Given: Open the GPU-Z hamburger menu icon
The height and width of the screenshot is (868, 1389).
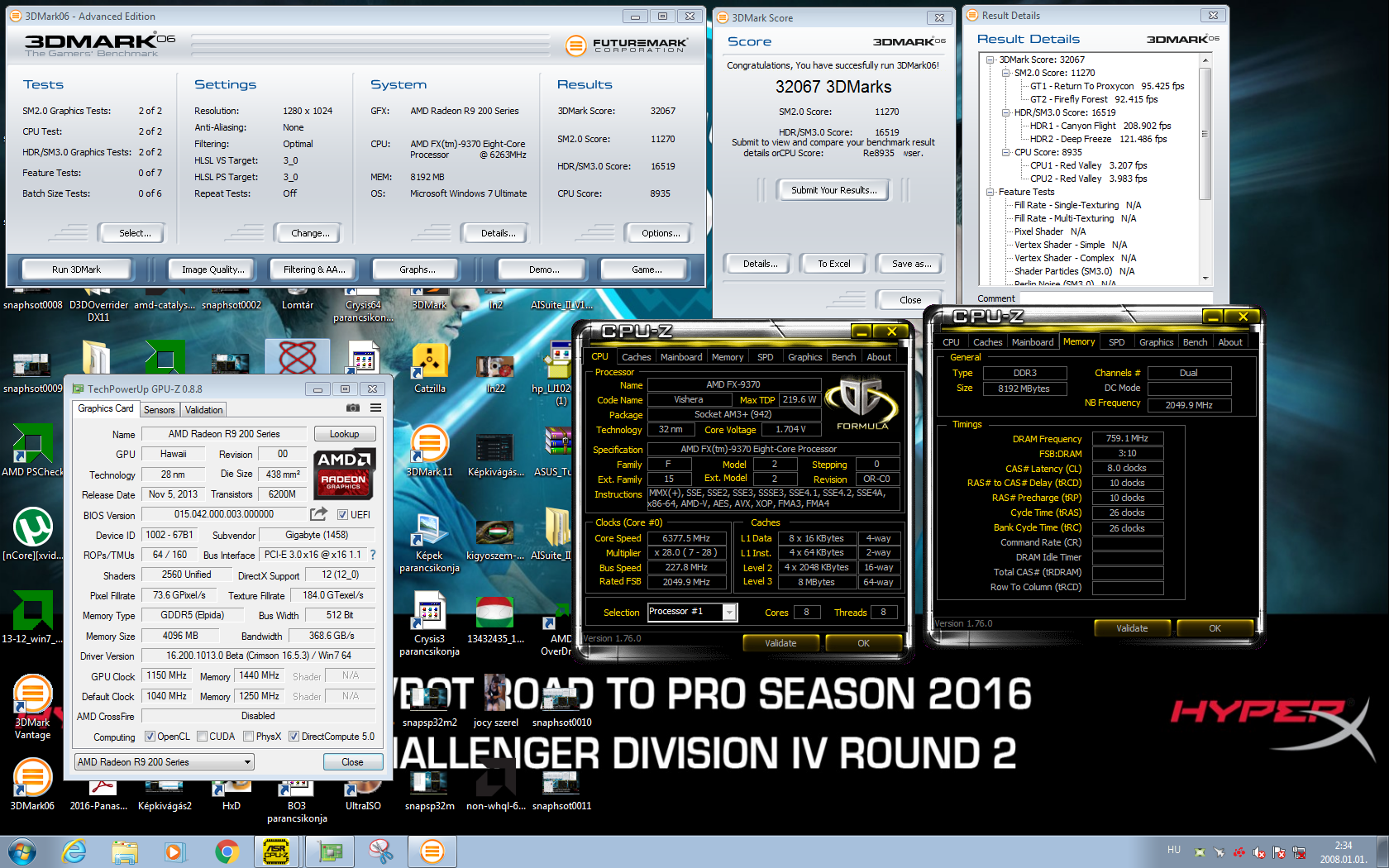Looking at the screenshot, I should coord(375,408).
